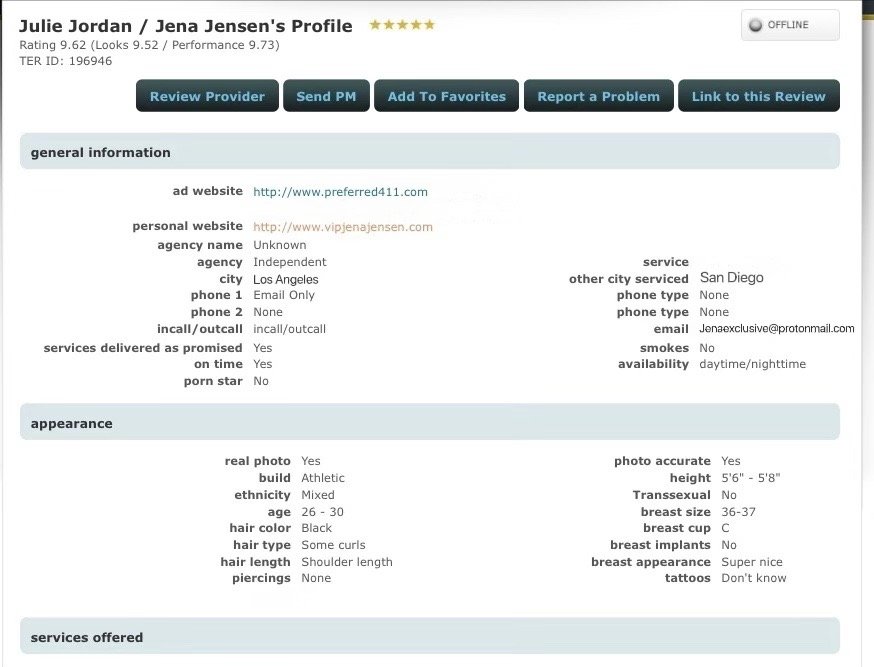
Task: Visit the personal website link
Action: tap(342, 227)
